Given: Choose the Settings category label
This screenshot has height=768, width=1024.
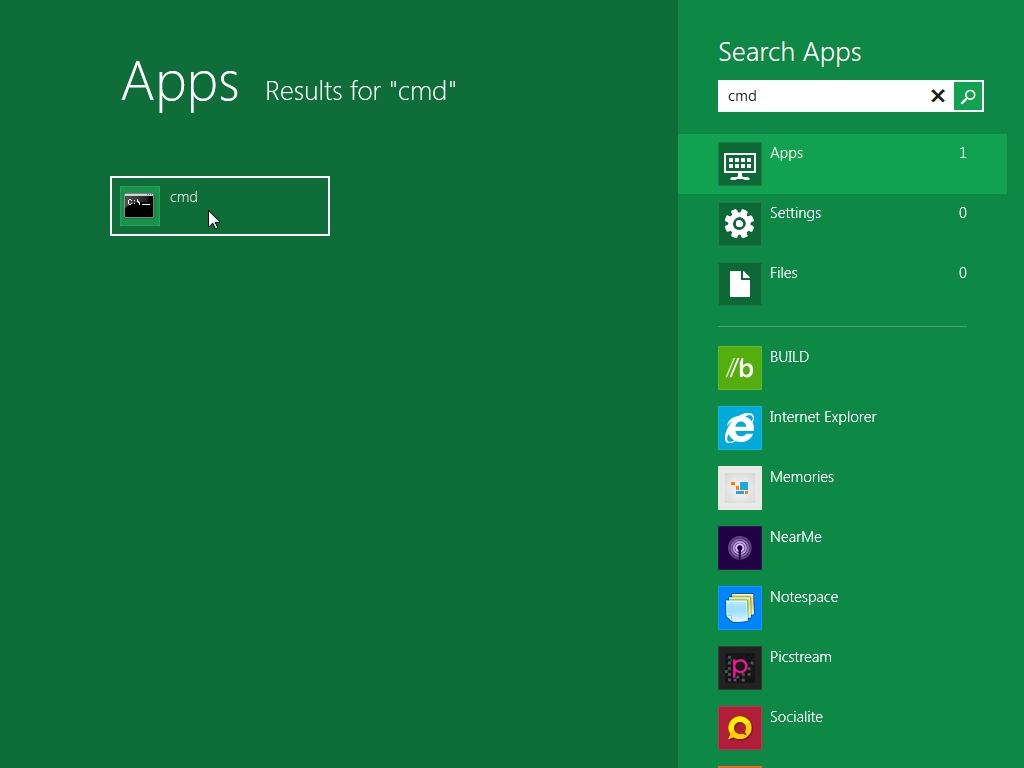Looking at the screenshot, I should pos(795,213).
